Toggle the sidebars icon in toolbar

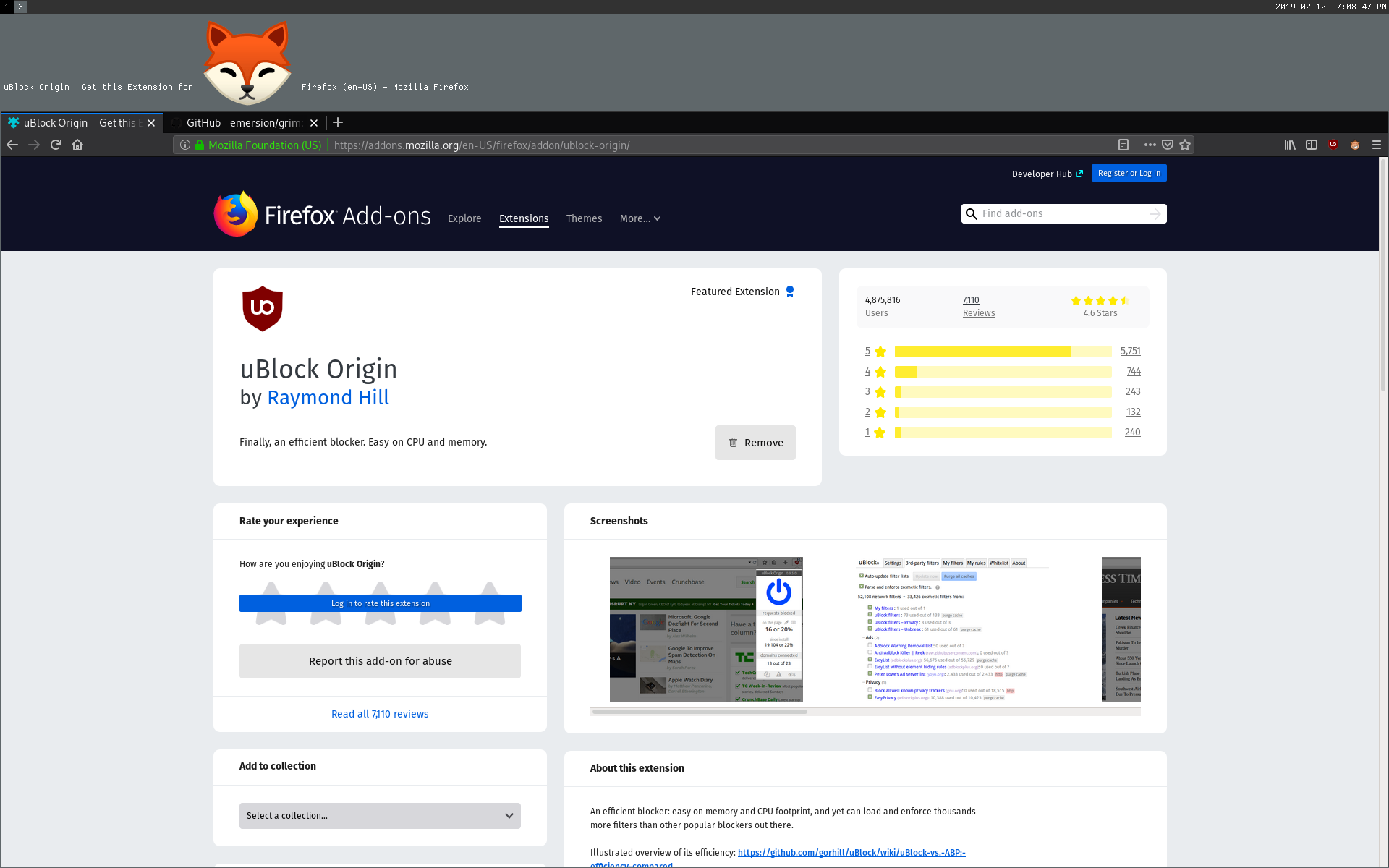pyautogui.click(x=1312, y=145)
